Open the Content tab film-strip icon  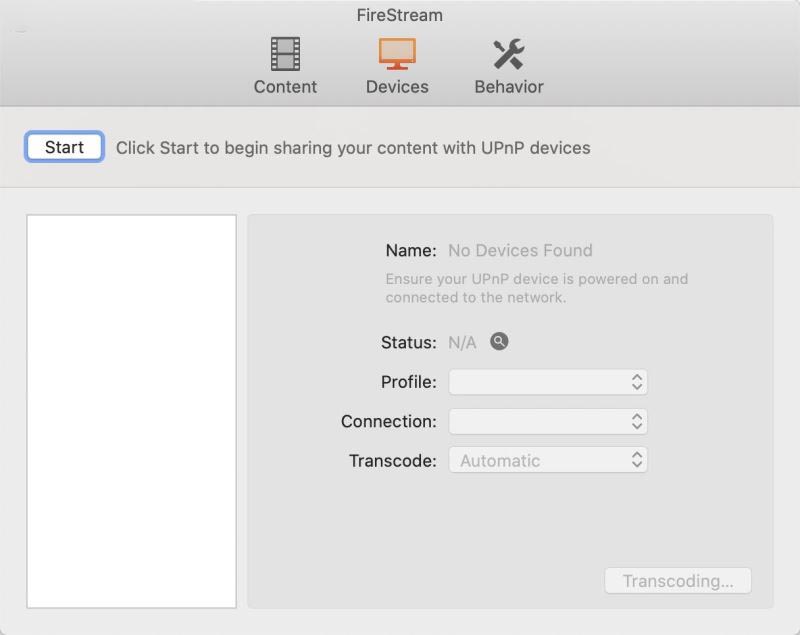point(285,54)
